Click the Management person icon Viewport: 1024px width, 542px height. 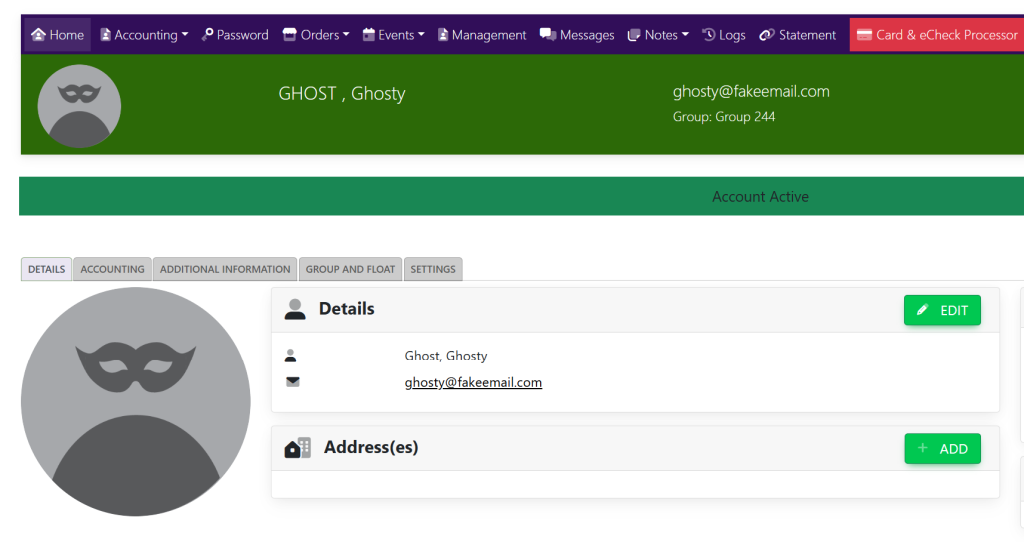[x=443, y=35]
